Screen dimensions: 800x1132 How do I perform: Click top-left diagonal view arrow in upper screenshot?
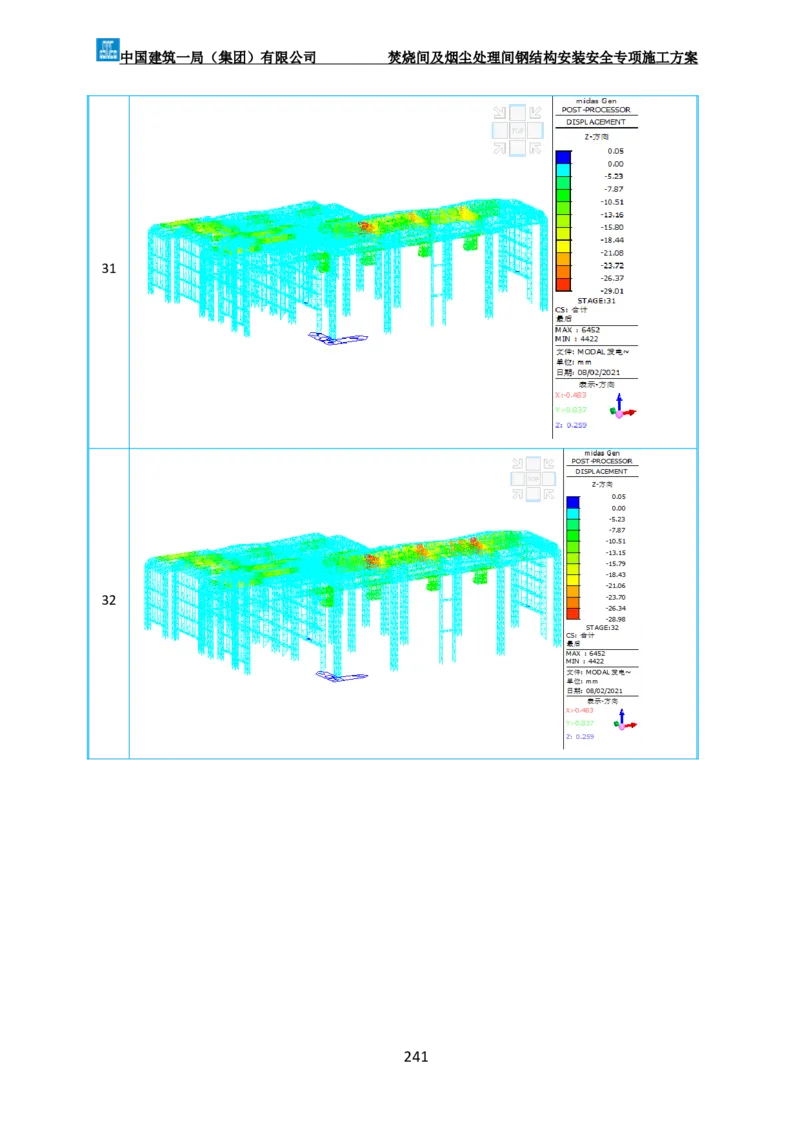point(500,114)
